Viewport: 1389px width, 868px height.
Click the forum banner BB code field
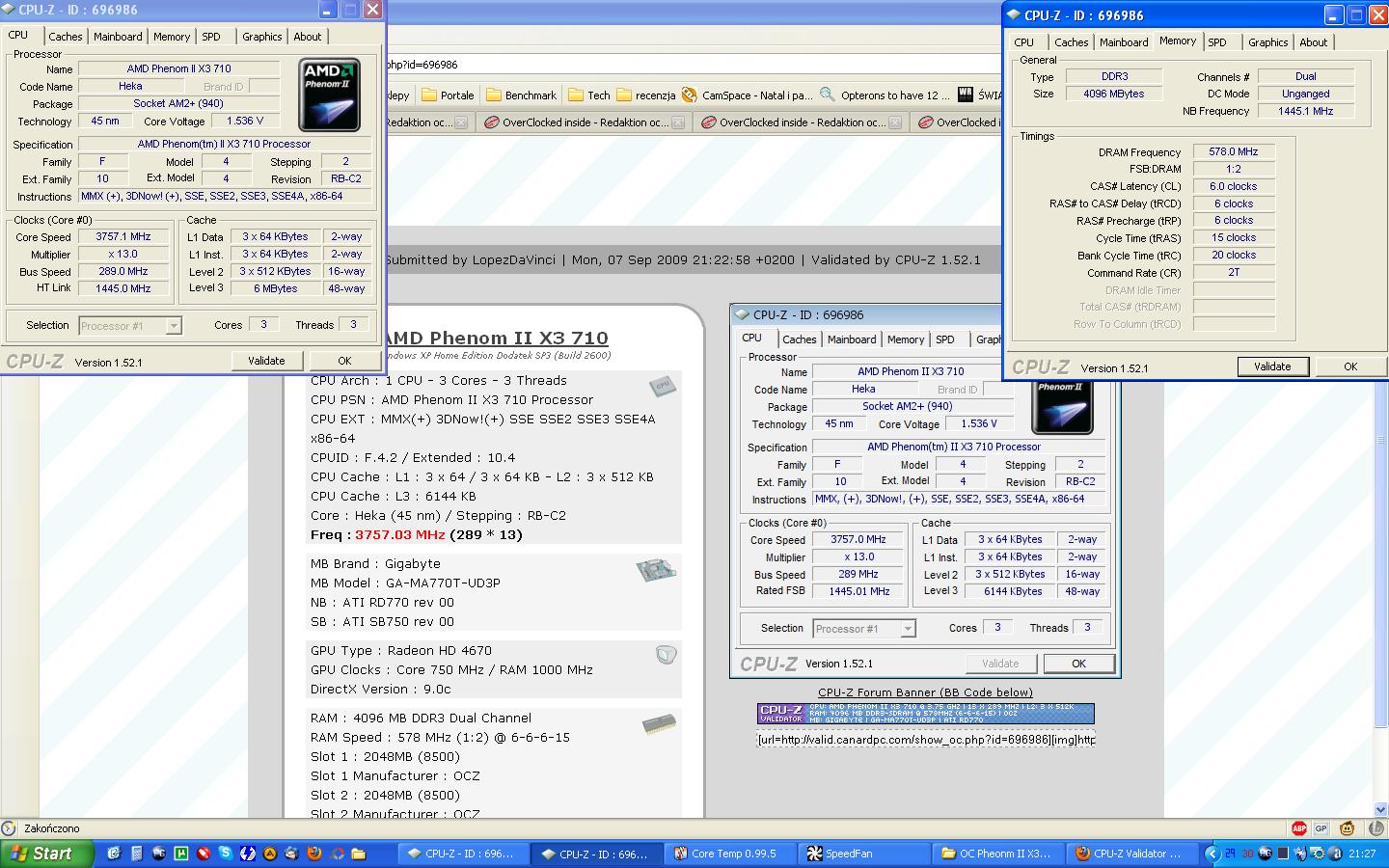tap(925, 740)
